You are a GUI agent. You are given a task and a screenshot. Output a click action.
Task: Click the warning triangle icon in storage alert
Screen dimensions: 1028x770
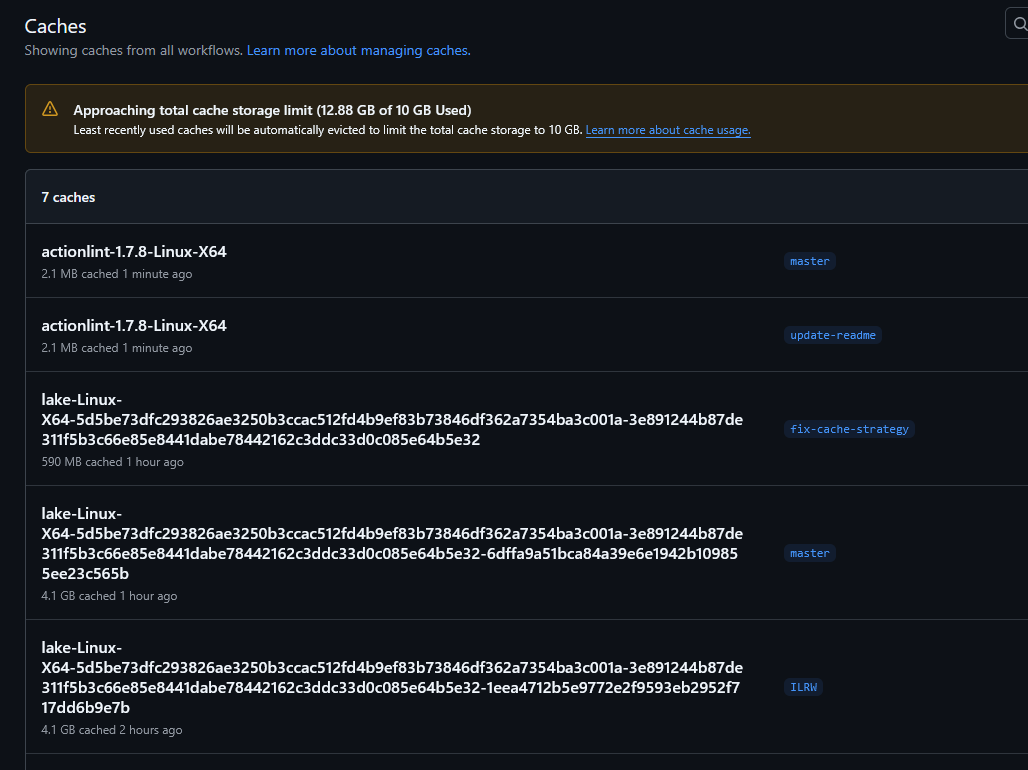click(50, 109)
